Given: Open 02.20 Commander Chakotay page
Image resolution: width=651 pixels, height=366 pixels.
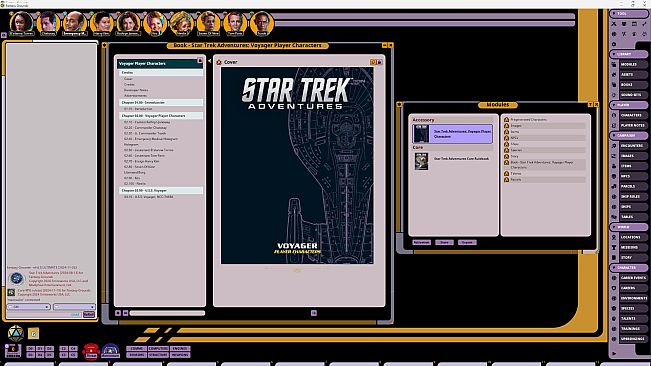Looking at the screenshot, I should 145,127.
